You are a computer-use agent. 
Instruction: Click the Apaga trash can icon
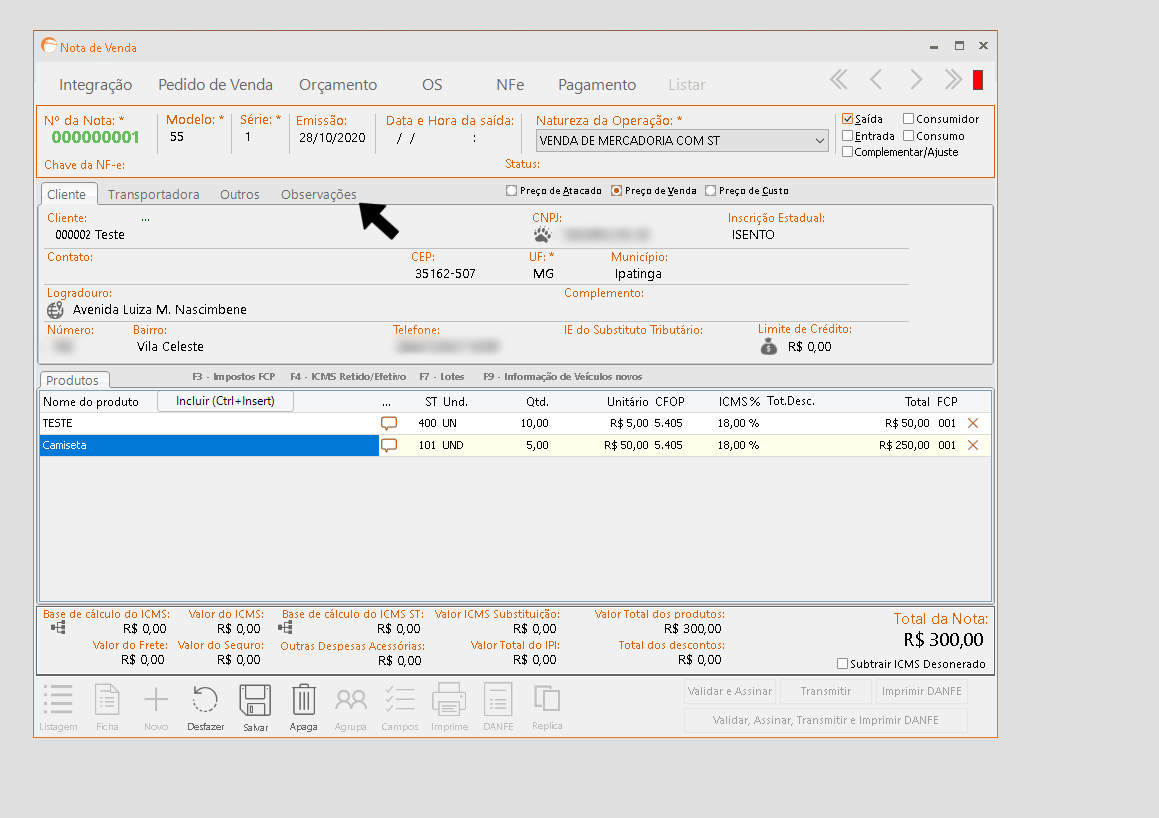point(303,700)
